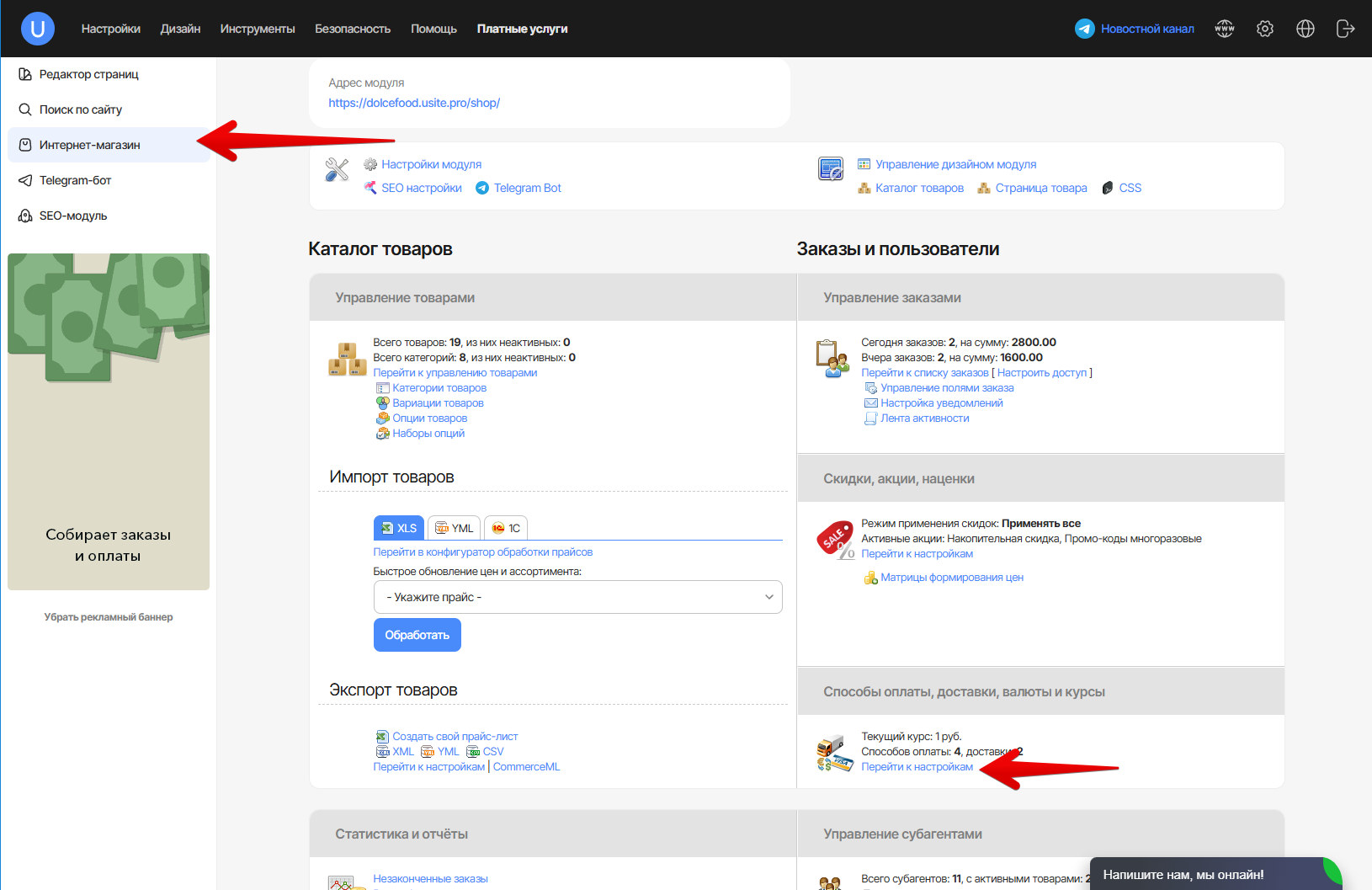
Task: Expand the 'Укажите прайс' dropdown
Action: 577,597
